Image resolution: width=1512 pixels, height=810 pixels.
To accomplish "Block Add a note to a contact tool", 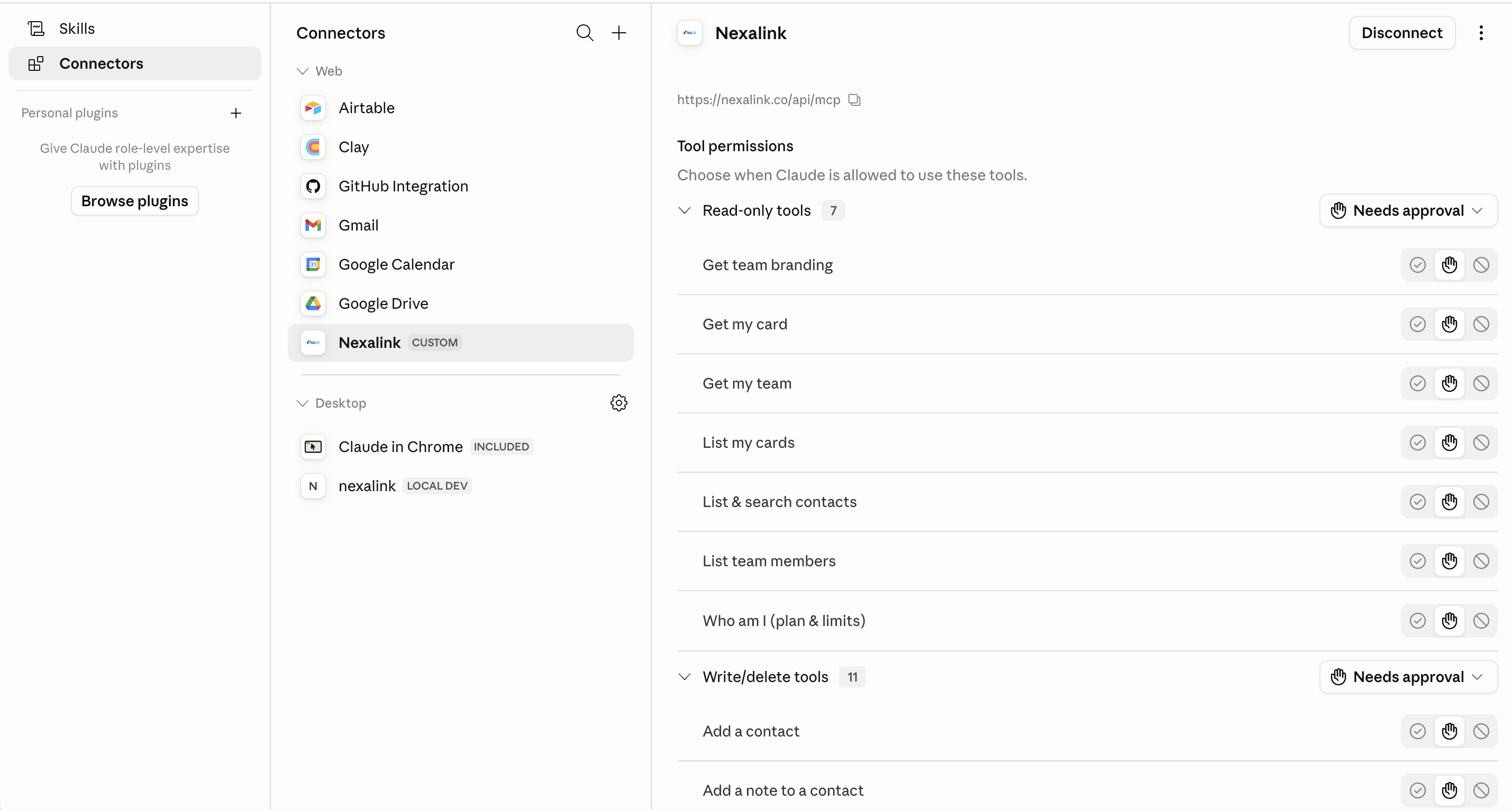I will coord(1481,790).
